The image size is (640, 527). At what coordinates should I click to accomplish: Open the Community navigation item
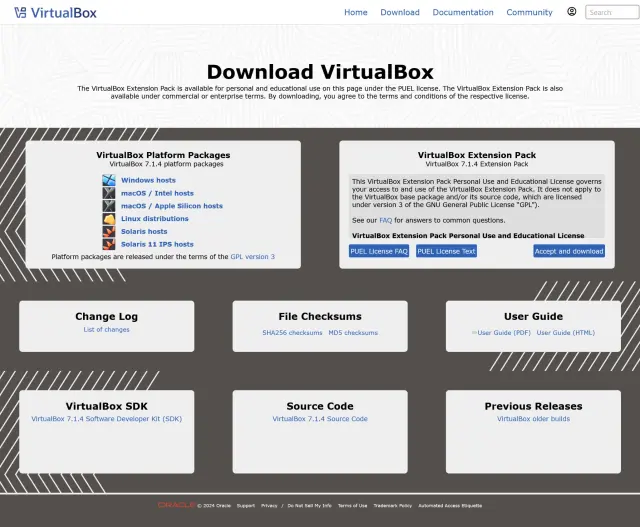tap(529, 12)
